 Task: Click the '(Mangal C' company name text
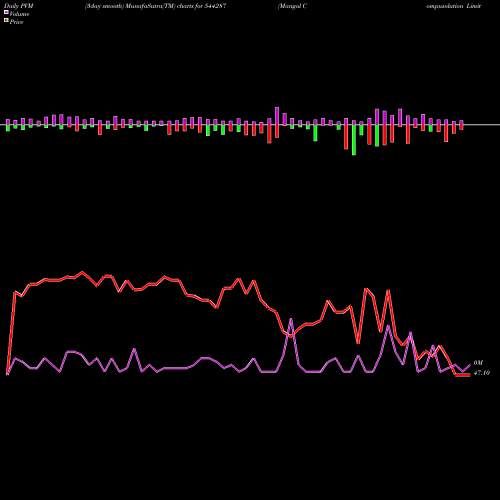292,6
